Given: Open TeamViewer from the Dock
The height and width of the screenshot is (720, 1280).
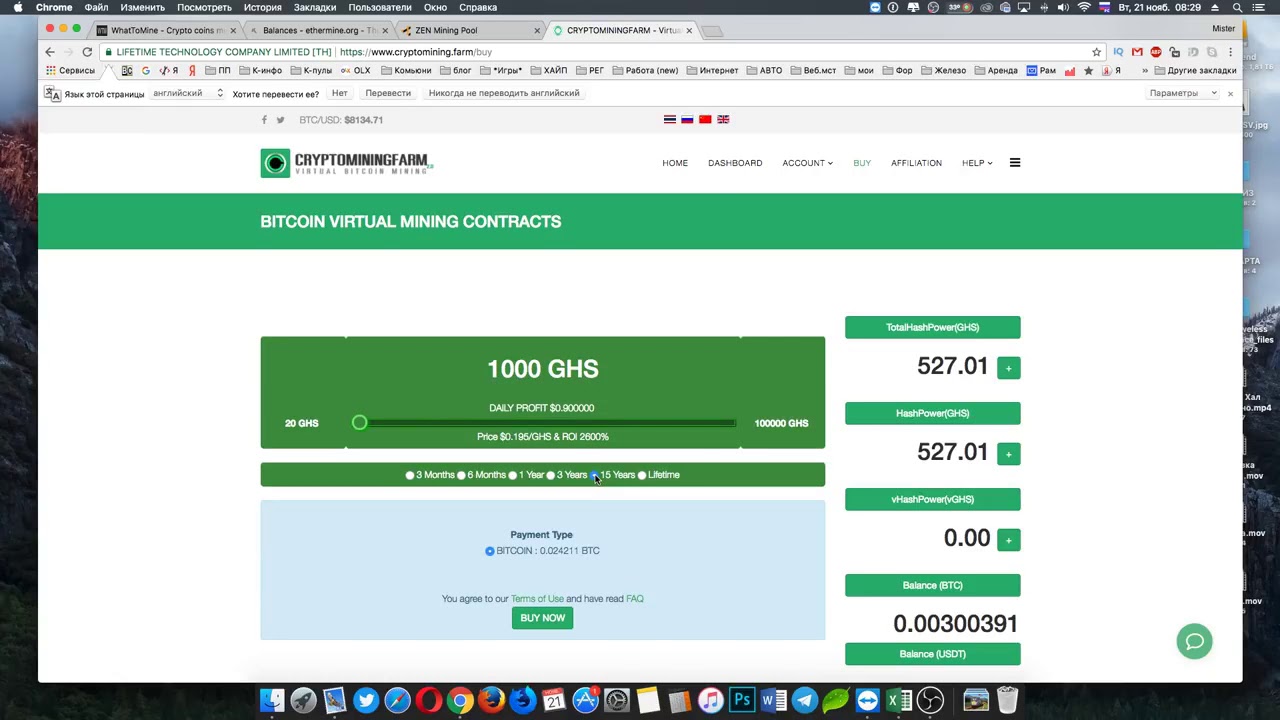Looking at the screenshot, I should point(867,700).
